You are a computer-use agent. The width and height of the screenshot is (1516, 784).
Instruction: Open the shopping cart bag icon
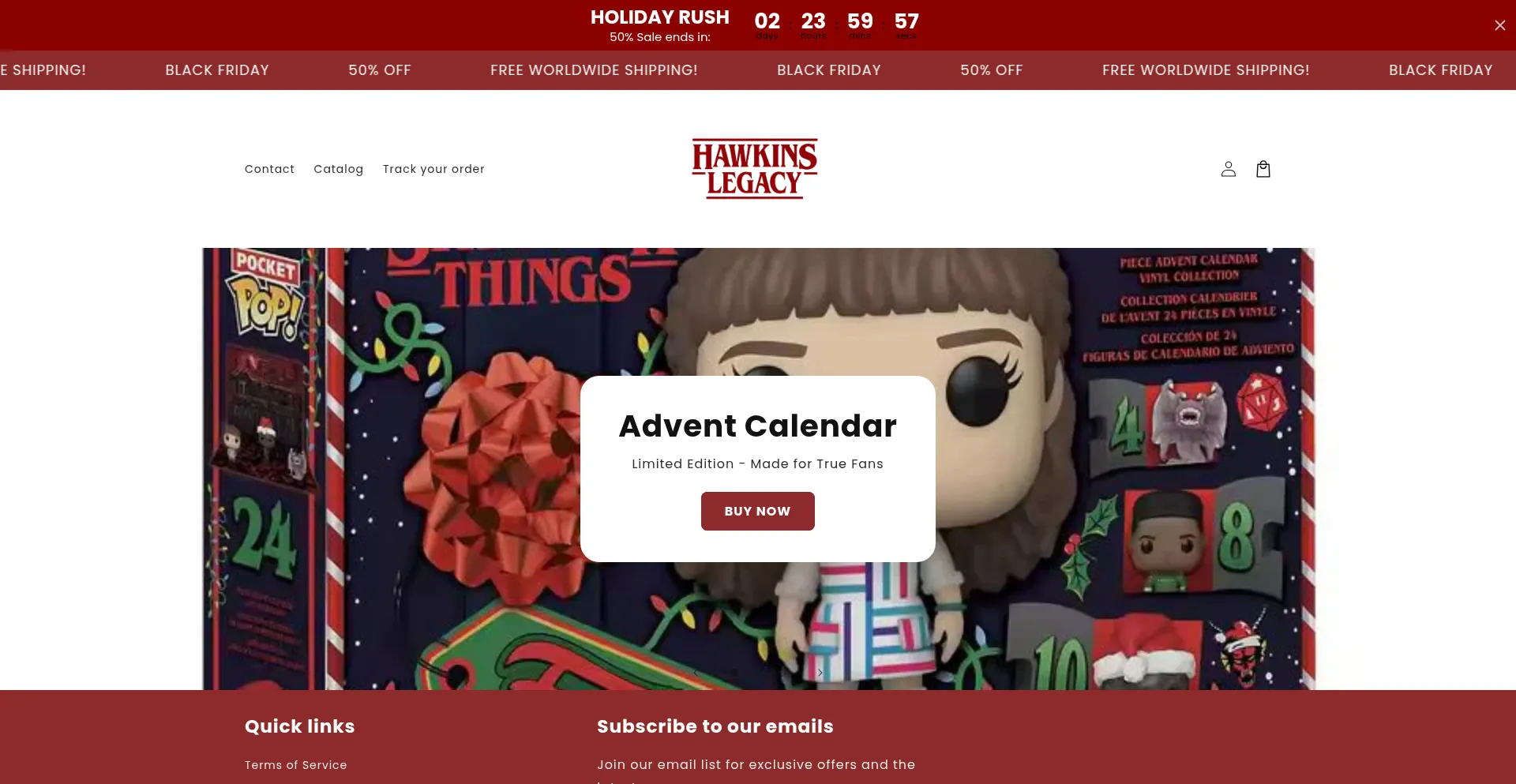tap(1263, 169)
